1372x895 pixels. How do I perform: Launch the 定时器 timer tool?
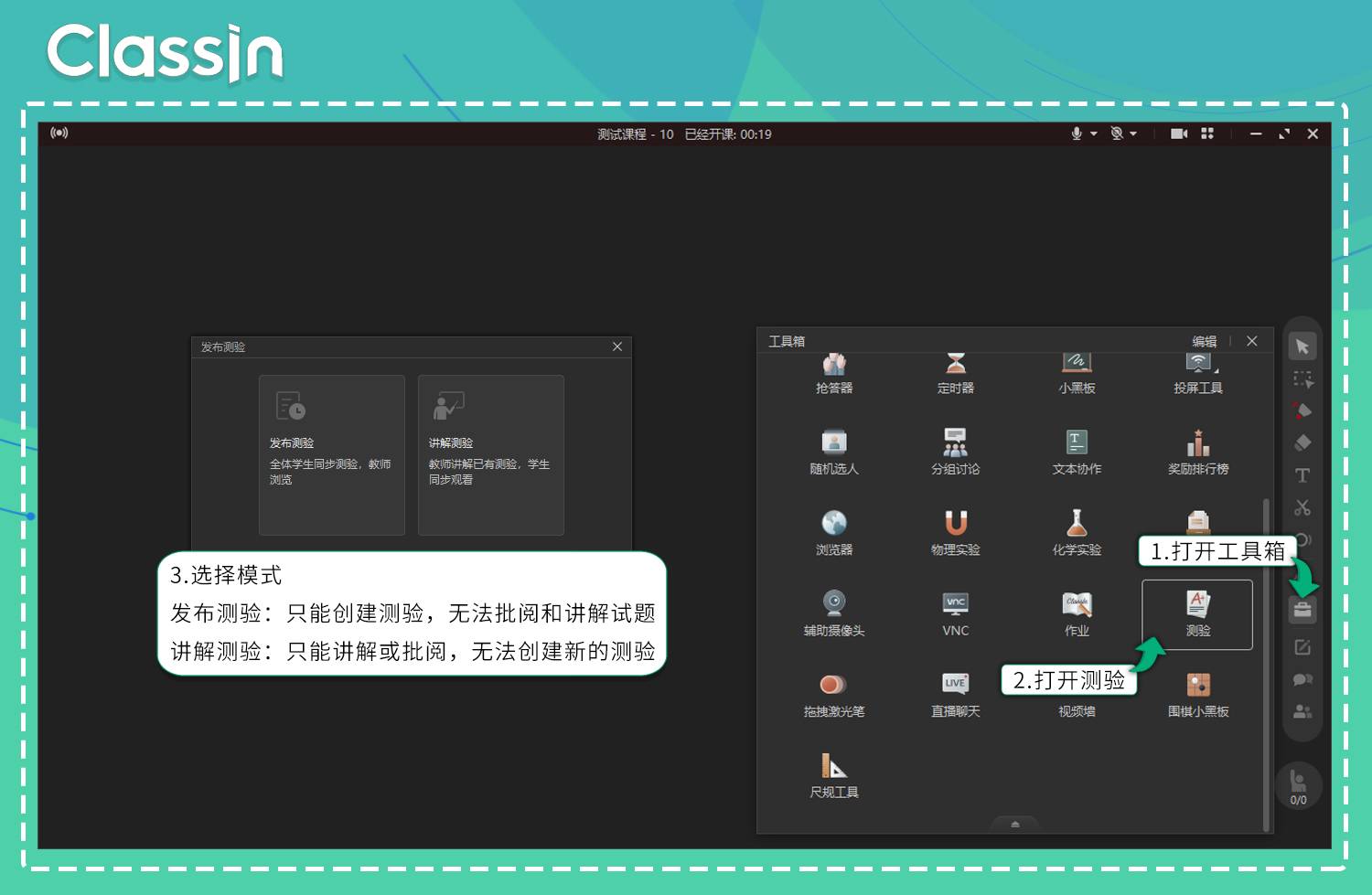[956, 373]
